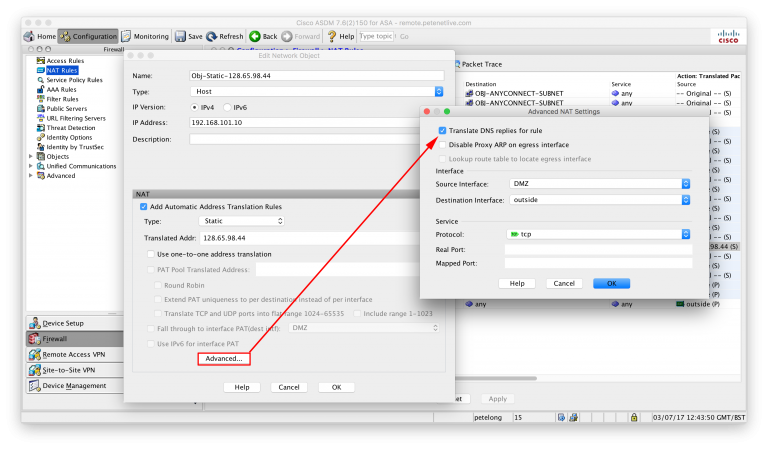Click the Name field in Edit Network Object
The width and height of the screenshot is (768, 449).
tap(317, 76)
